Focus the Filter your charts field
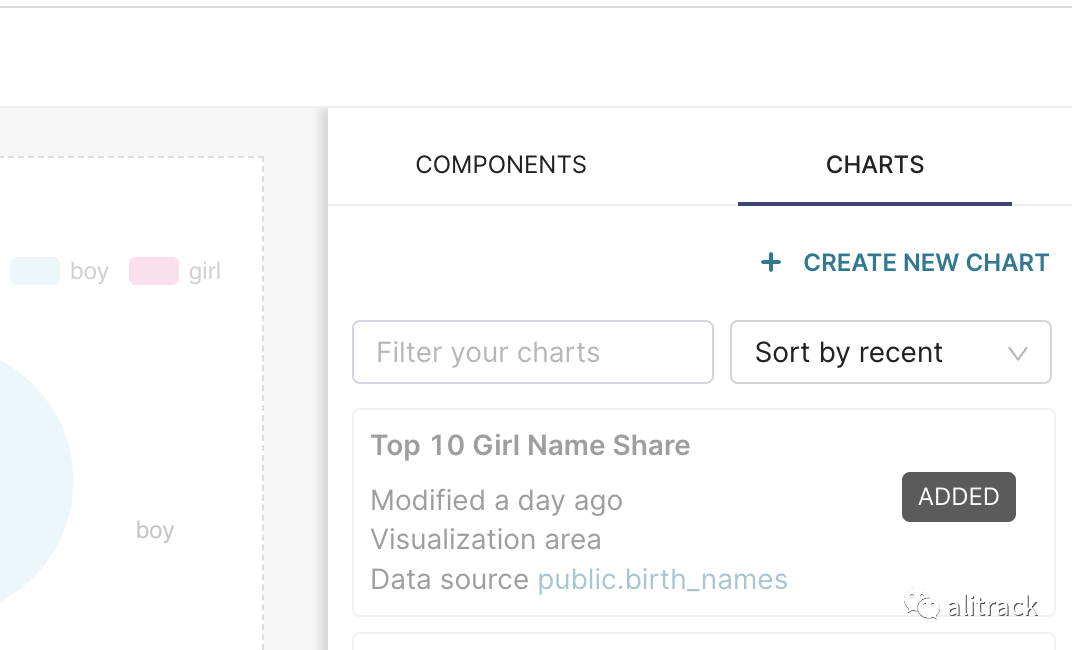 (532, 352)
